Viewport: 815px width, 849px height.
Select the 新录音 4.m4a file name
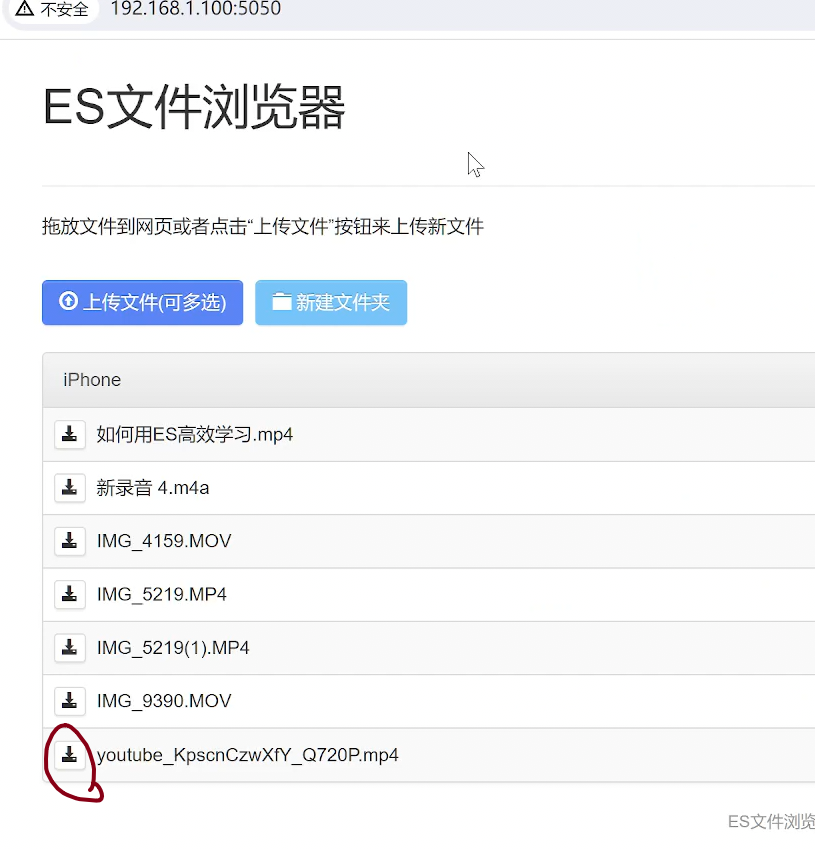(x=152, y=488)
